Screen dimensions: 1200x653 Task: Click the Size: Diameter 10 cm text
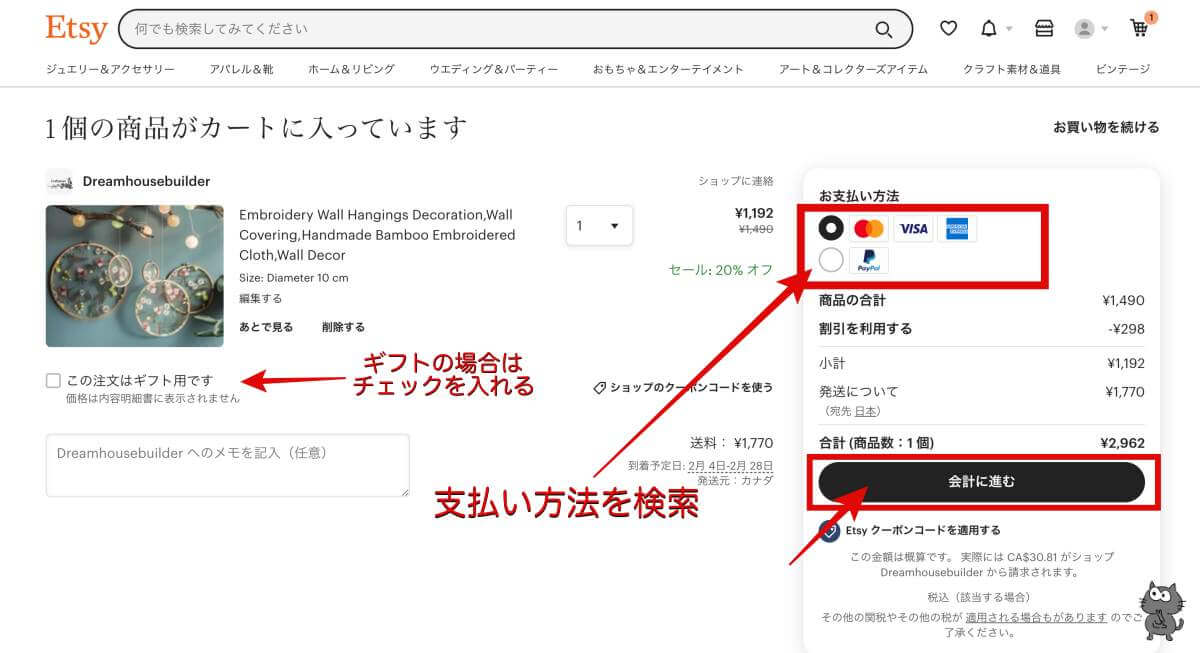coord(293,278)
